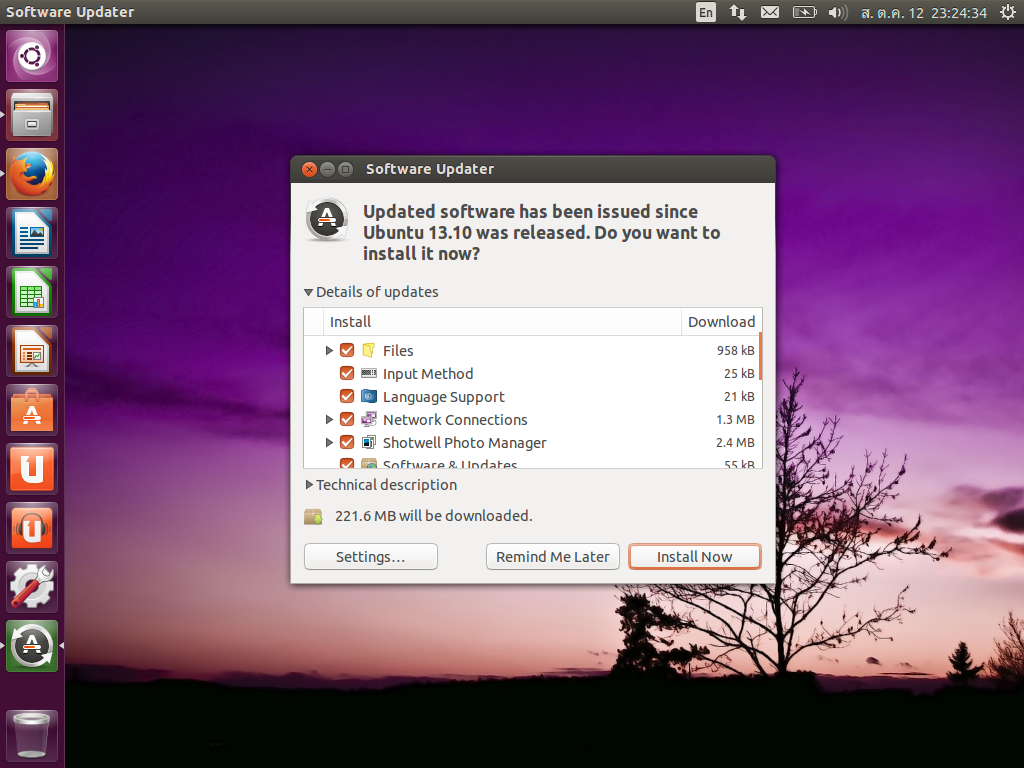This screenshot has height=768, width=1024.
Task: Open the battery status indicator
Action: (x=804, y=12)
